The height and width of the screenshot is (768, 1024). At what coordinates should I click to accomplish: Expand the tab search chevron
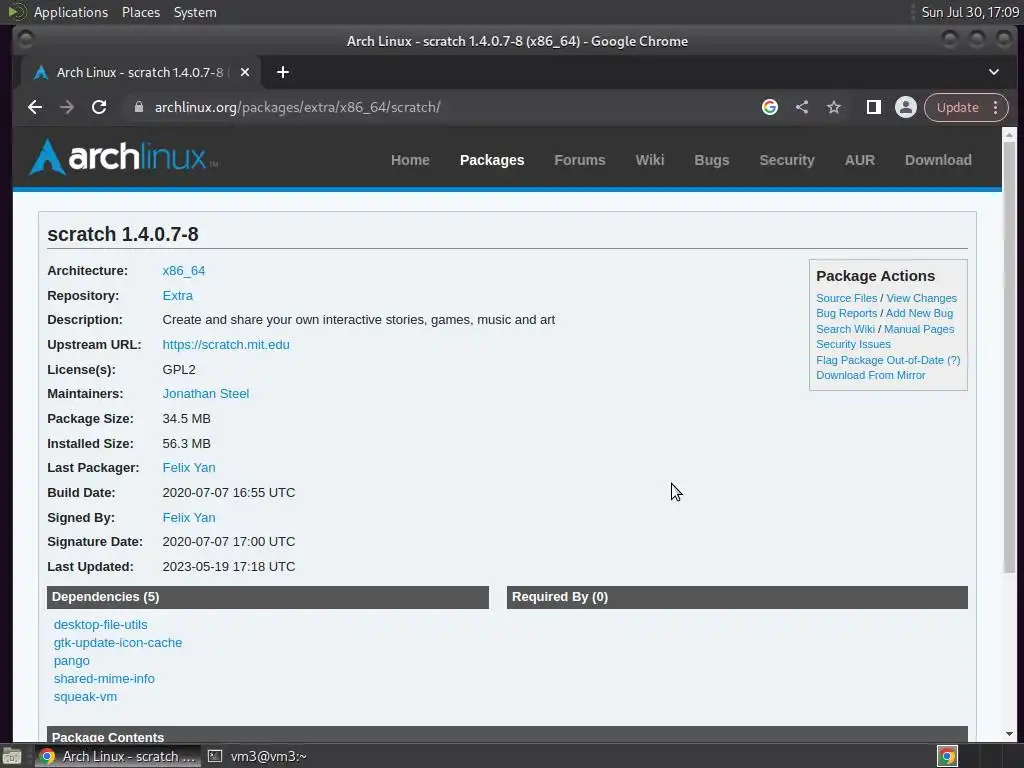[994, 72]
